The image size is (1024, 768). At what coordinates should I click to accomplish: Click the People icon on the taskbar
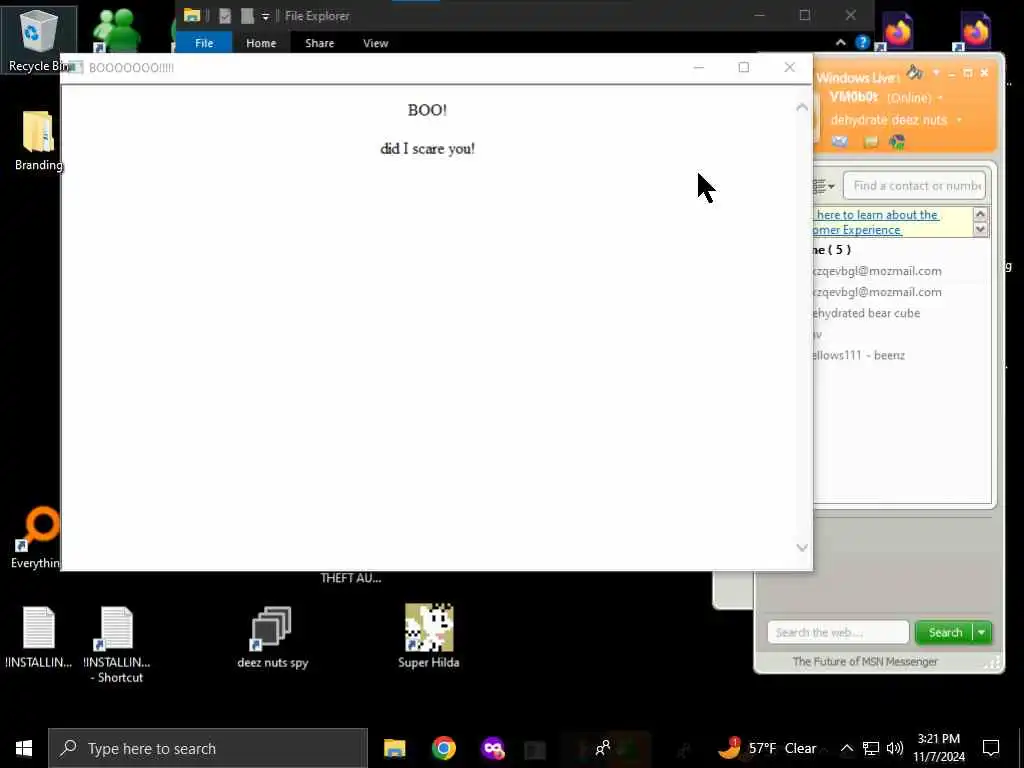[603, 748]
